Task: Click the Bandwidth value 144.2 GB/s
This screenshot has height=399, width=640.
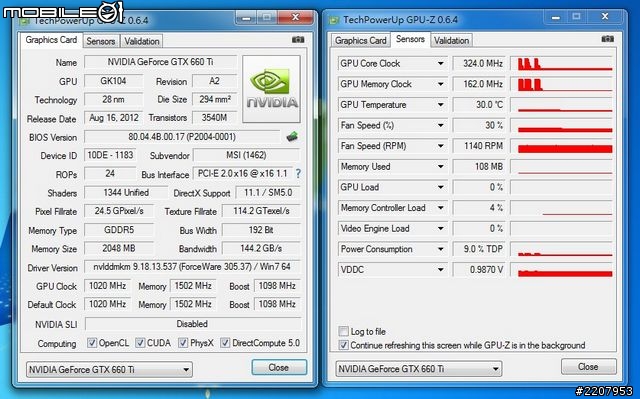Action: pos(261,248)
